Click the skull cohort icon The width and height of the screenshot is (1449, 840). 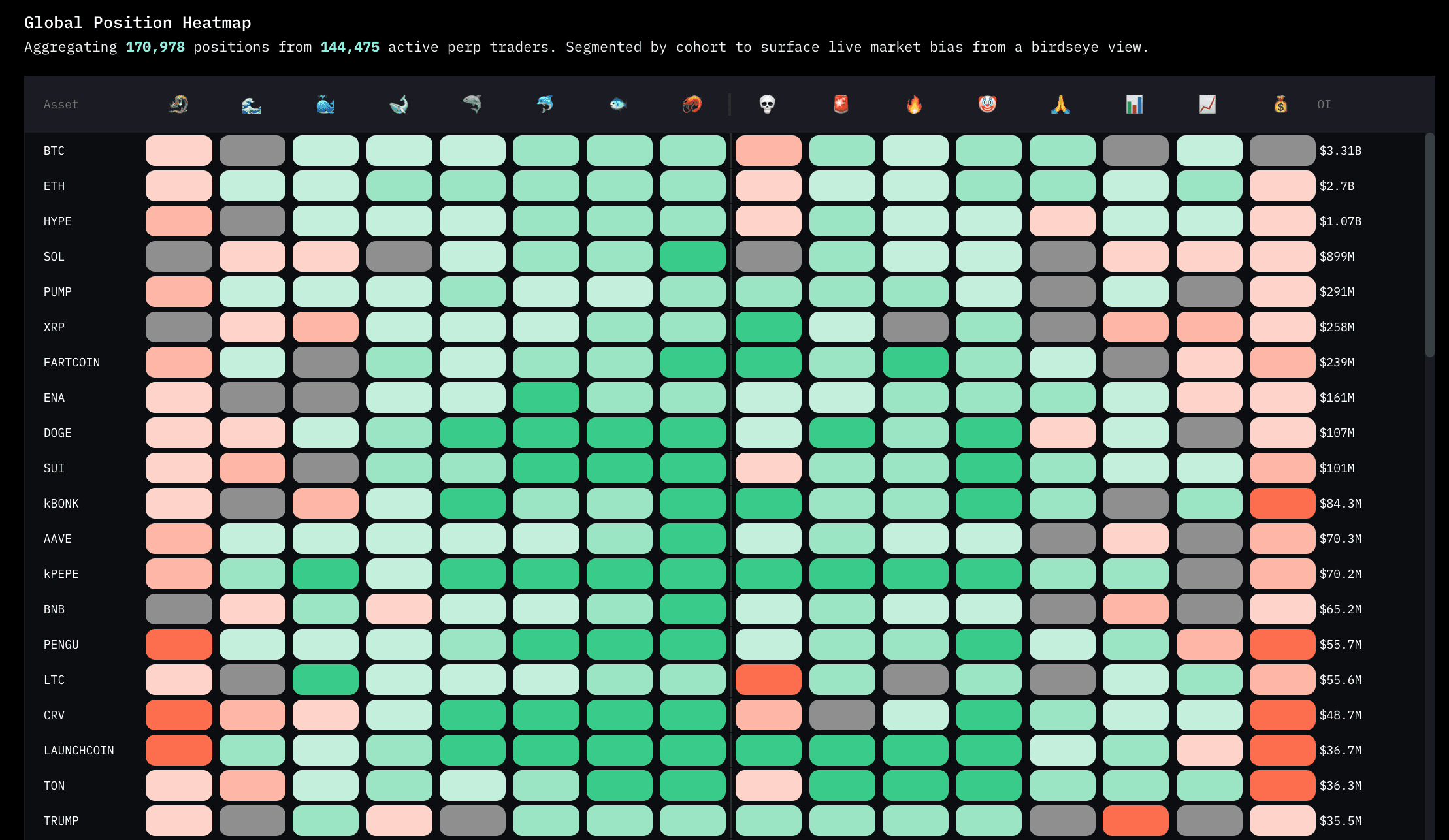tap(768, 105)
